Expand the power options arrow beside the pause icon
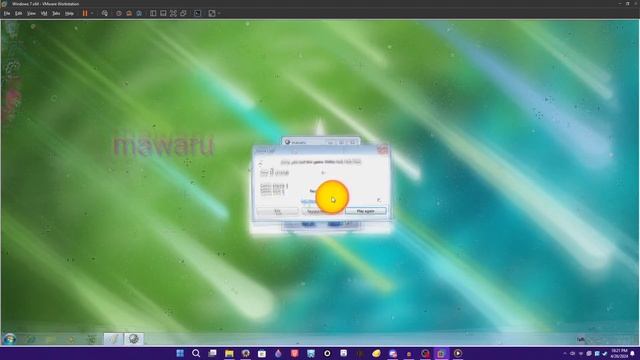This screenshot has width=640, height=360. click(92, 13)
